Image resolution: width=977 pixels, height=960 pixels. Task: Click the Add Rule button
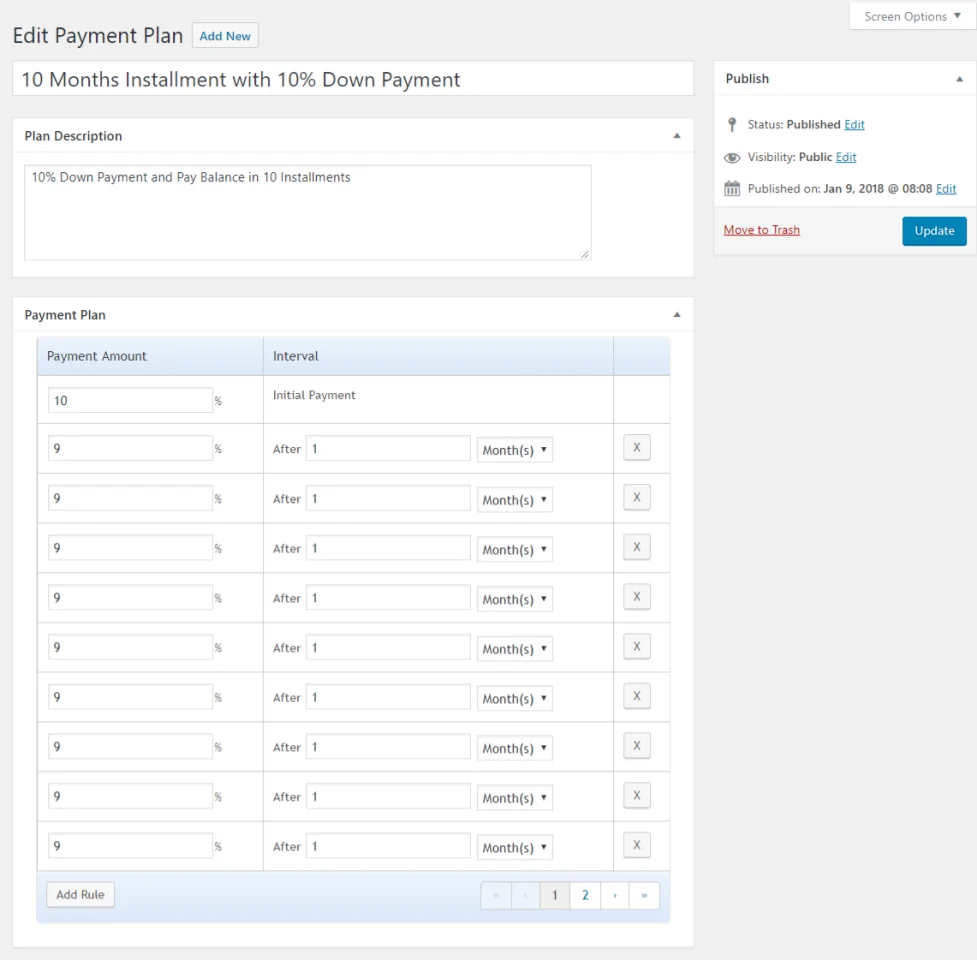80,895
